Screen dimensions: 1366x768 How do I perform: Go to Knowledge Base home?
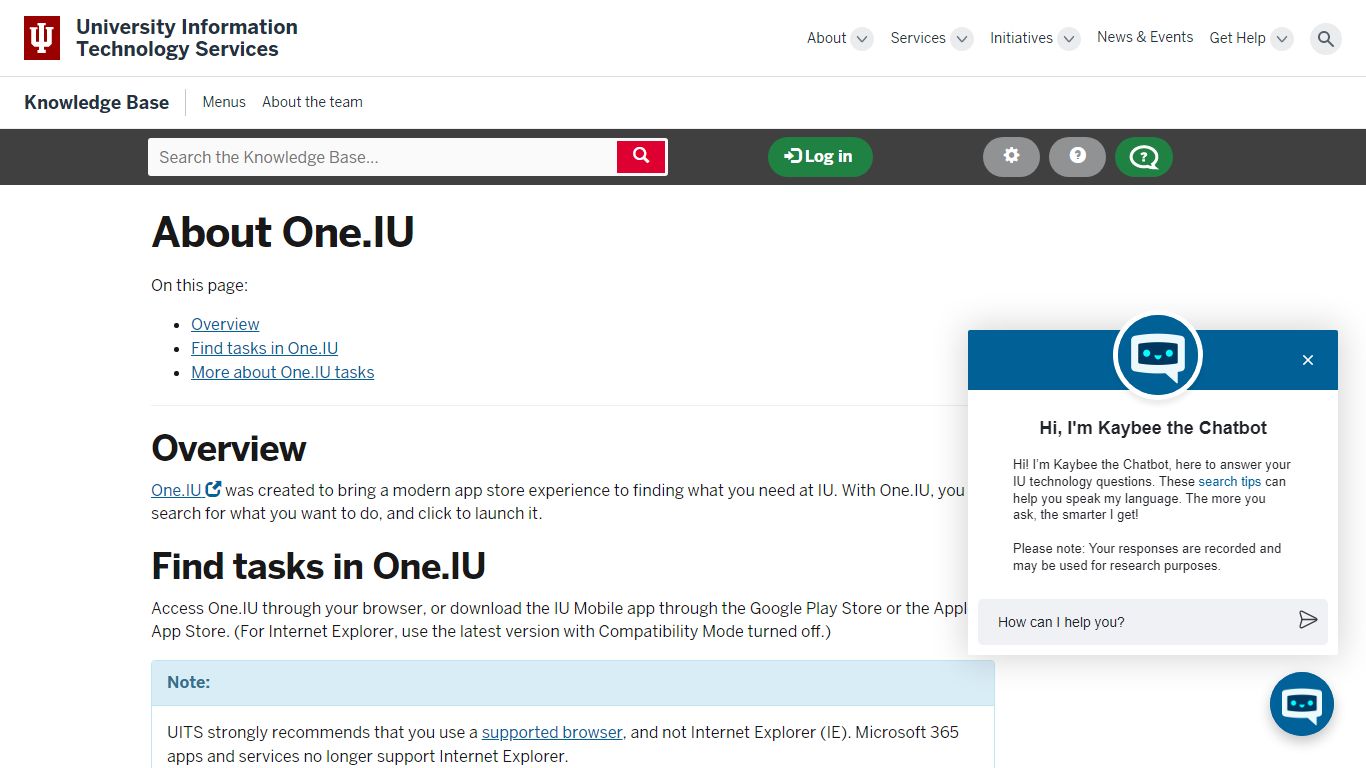pos(96,102)
